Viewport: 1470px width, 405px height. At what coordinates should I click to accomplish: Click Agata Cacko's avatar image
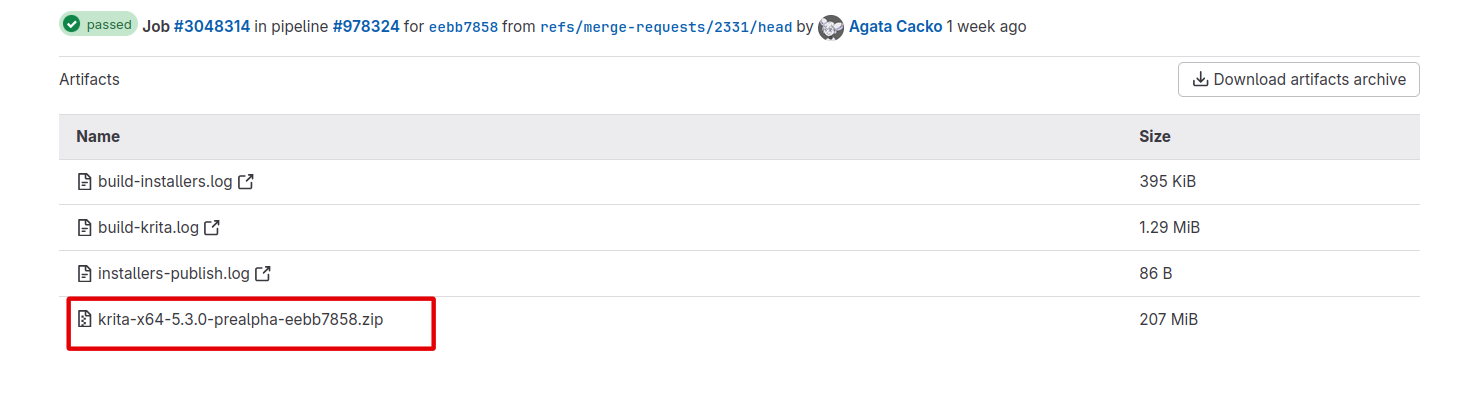point(830,27)
